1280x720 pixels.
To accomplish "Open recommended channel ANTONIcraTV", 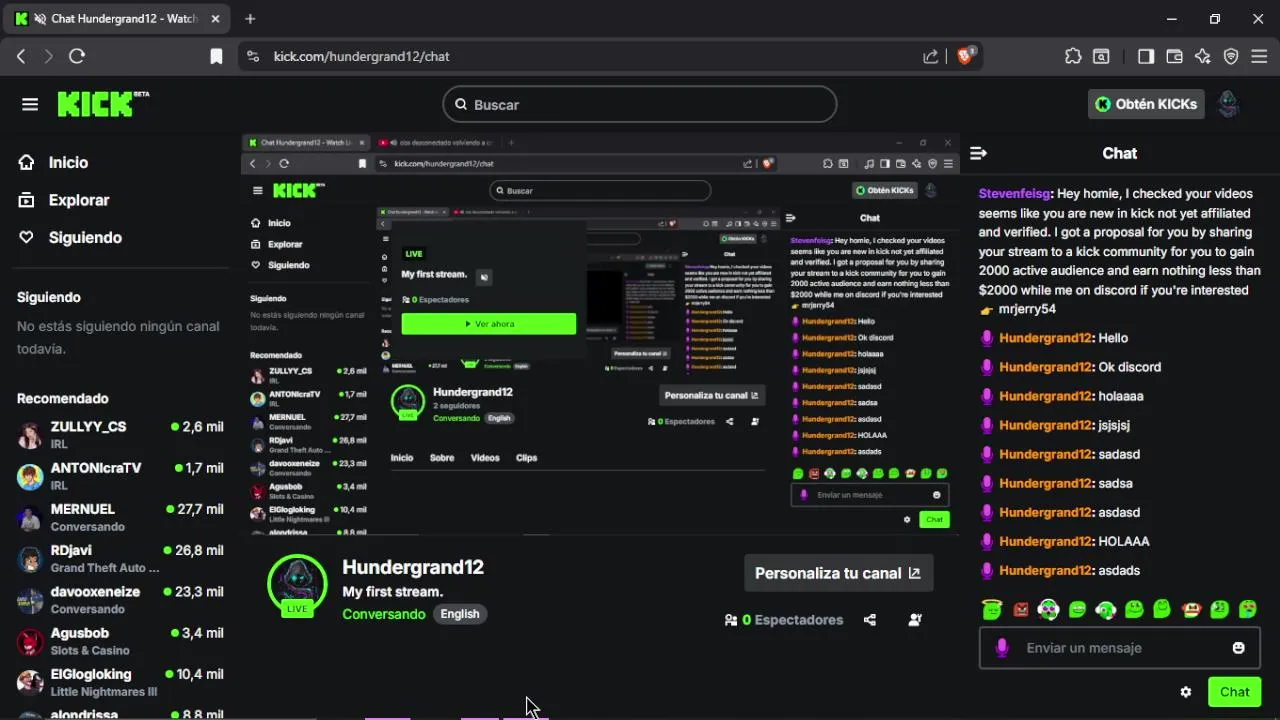I will click(x=120, y=476).
